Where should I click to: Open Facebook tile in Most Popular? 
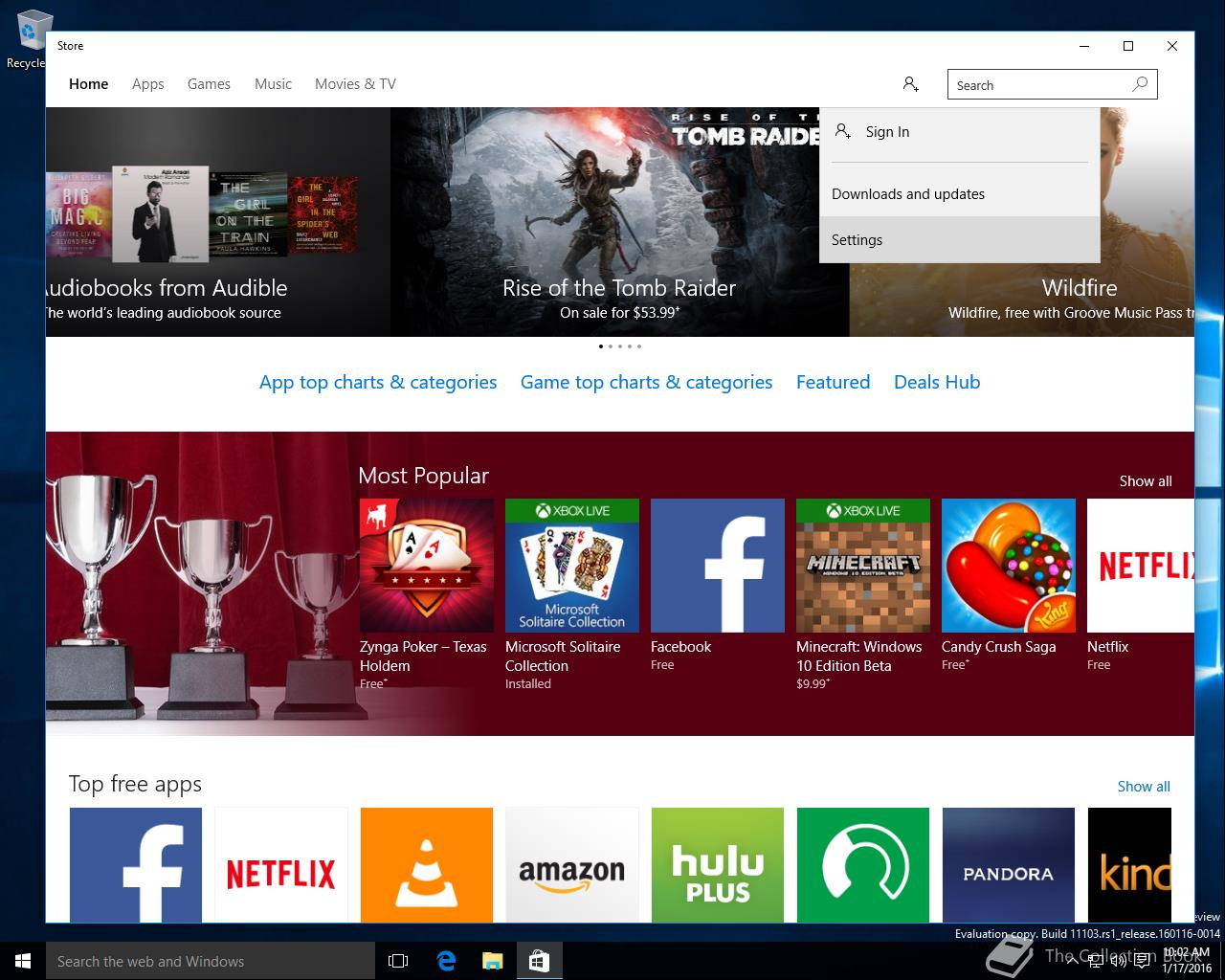pyautogui.click(x=718, y=584)
